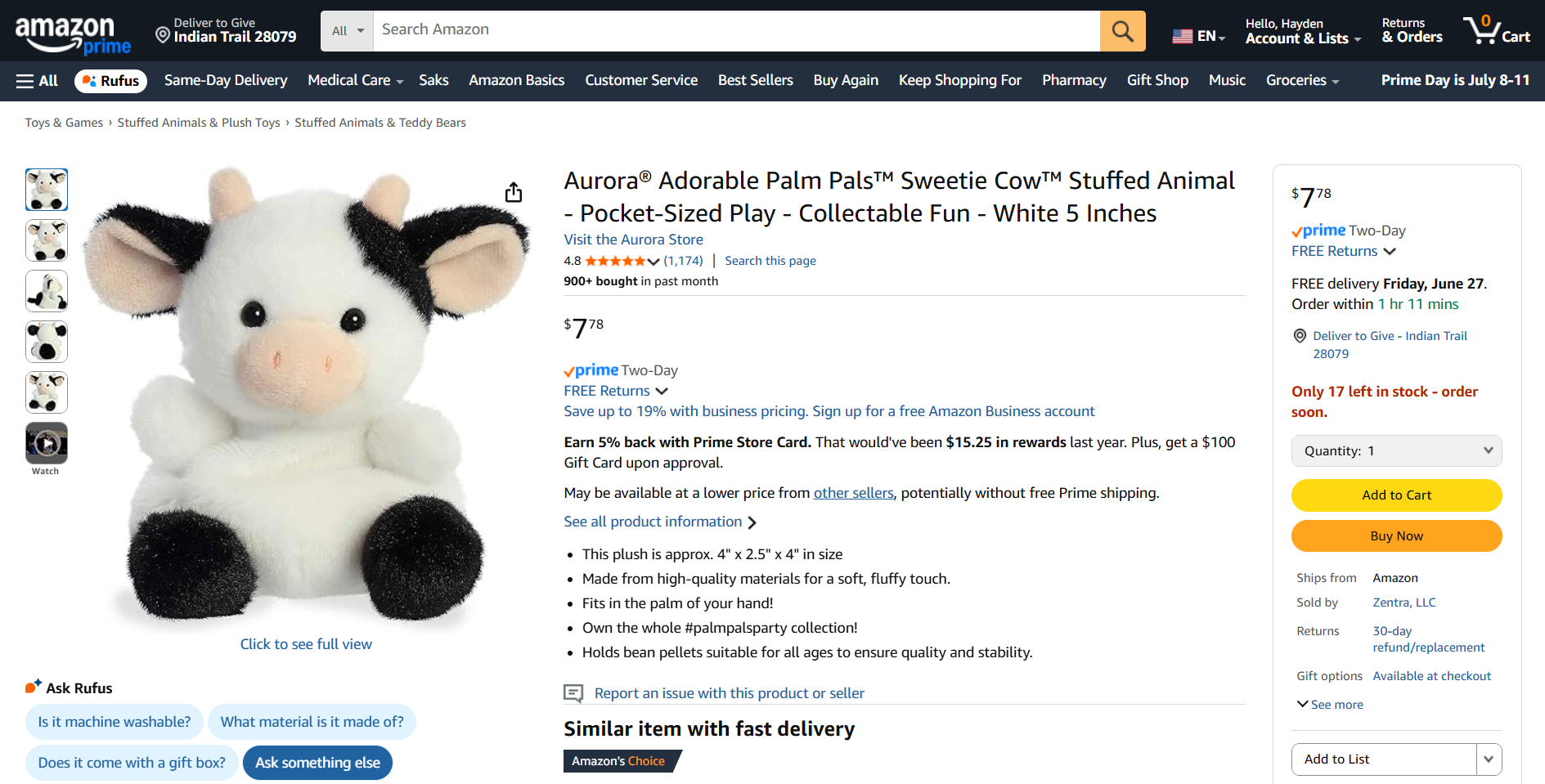This screenshot has width=1545, height=784.
Task: Visit the Aurora Store link
Action: (x=633, y=240)
